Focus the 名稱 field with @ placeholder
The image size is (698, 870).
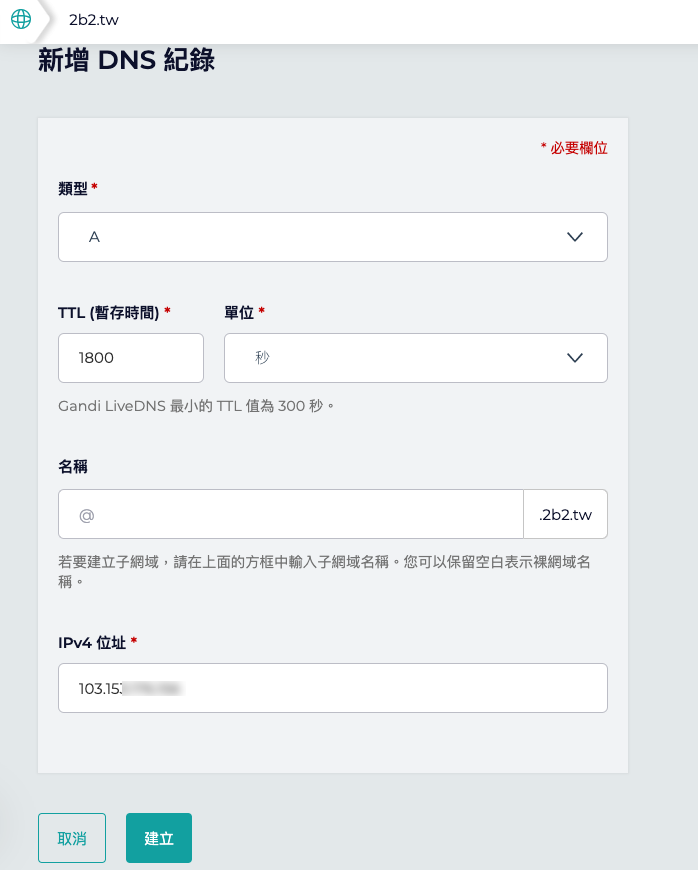pos(291,514)
